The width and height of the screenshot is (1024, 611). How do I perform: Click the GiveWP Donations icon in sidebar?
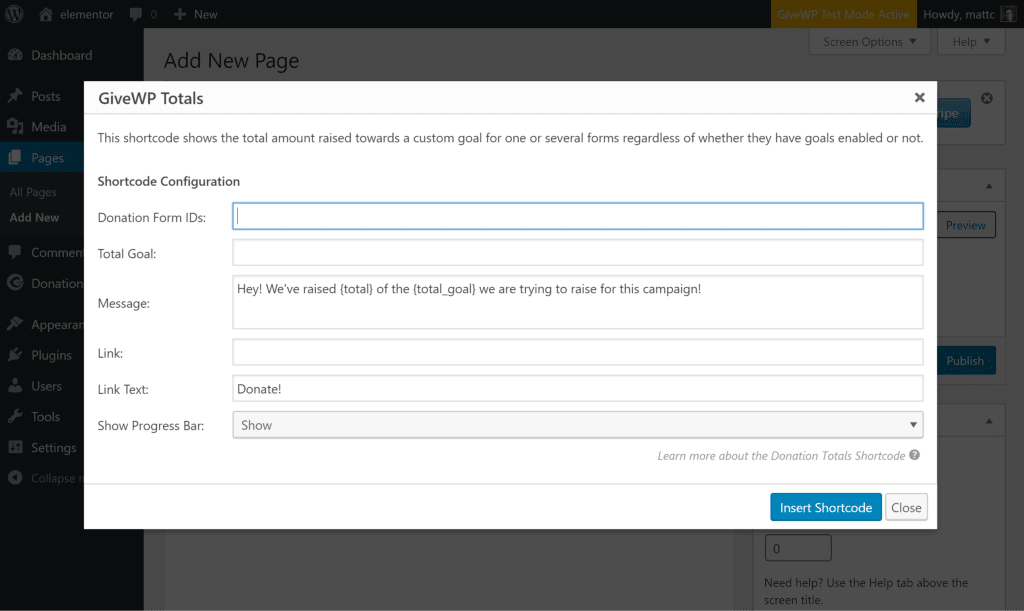tap(15, 283)
